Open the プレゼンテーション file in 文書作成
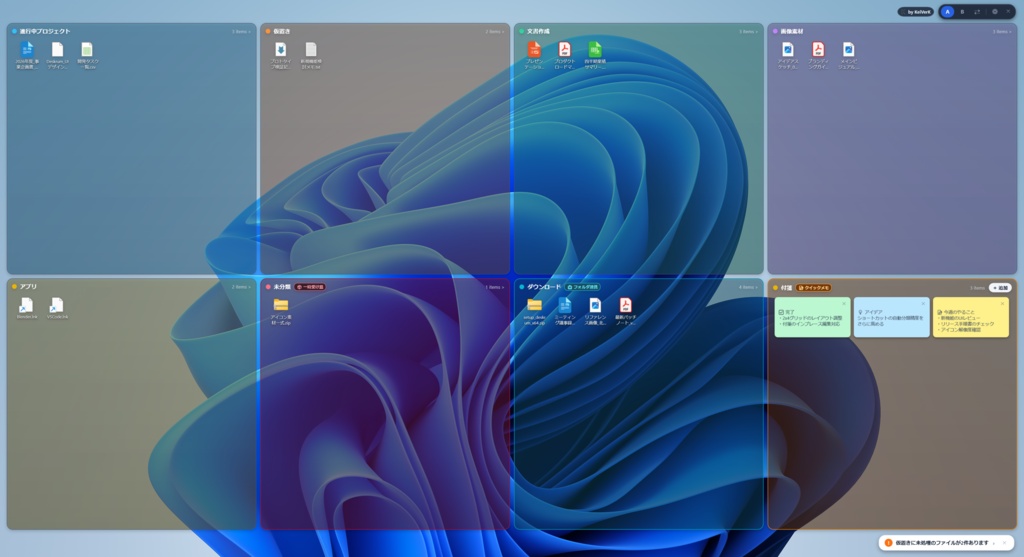Image resolution: width=1024 pixels, height=557 pixels. pos(534,55)
